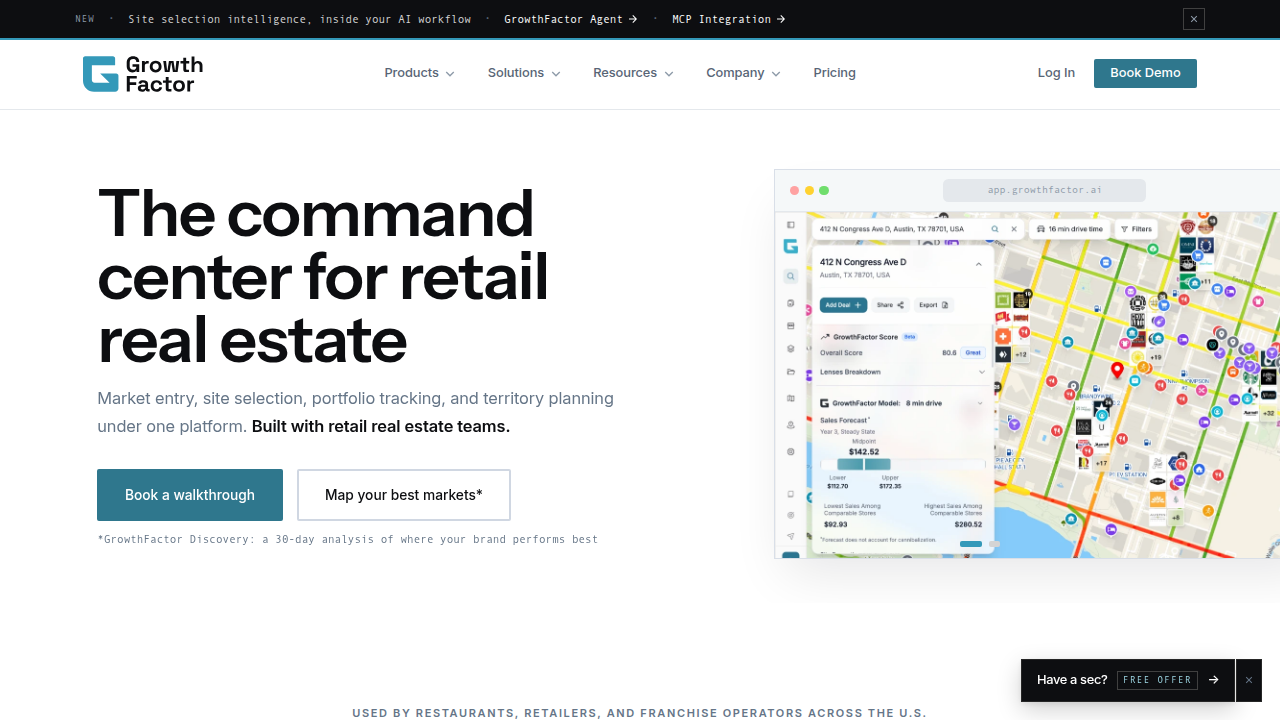Expand the Solutions menu
The width and height of the screenshot is (1280, 720).
(524, 73)
